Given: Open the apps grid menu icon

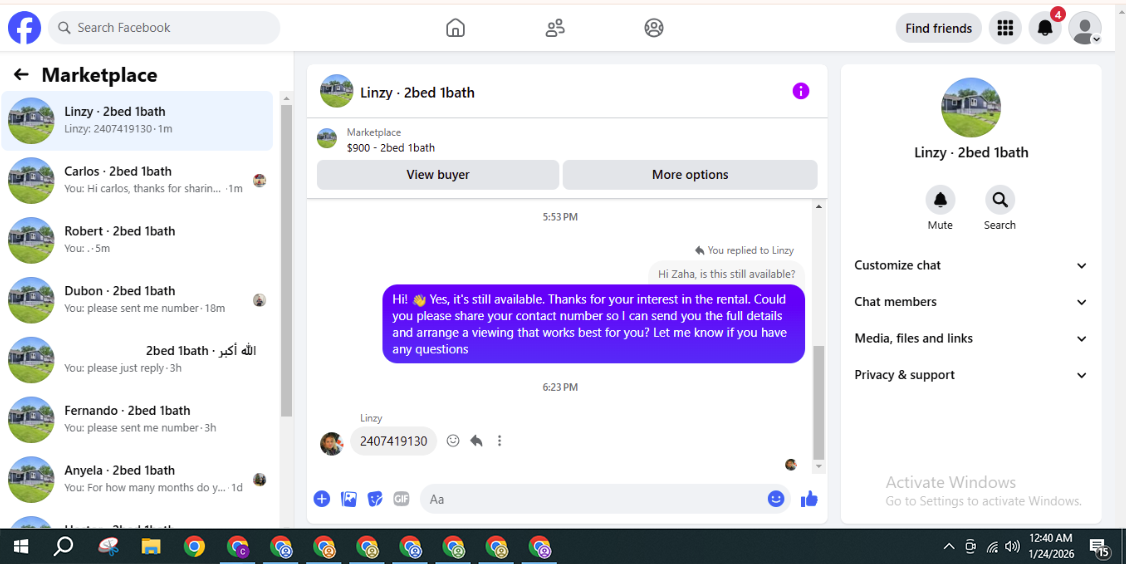Looking at the screenshot, I should (x=1005, y=28).
